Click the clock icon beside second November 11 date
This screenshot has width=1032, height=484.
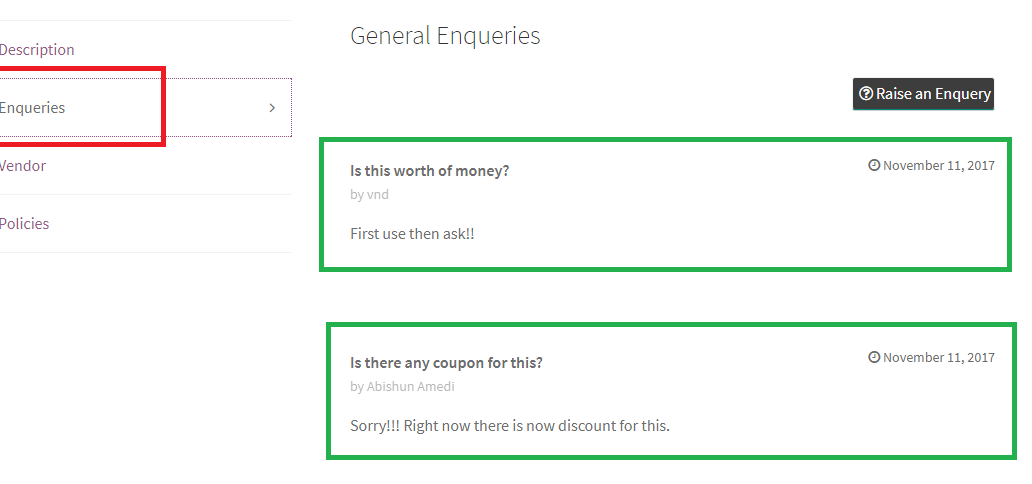[x=874, y=357]
